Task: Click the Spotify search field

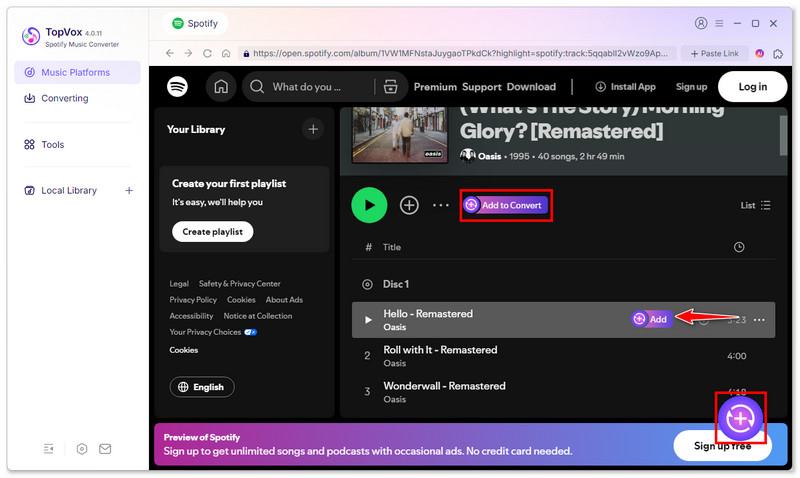Action: pos(311,87)
